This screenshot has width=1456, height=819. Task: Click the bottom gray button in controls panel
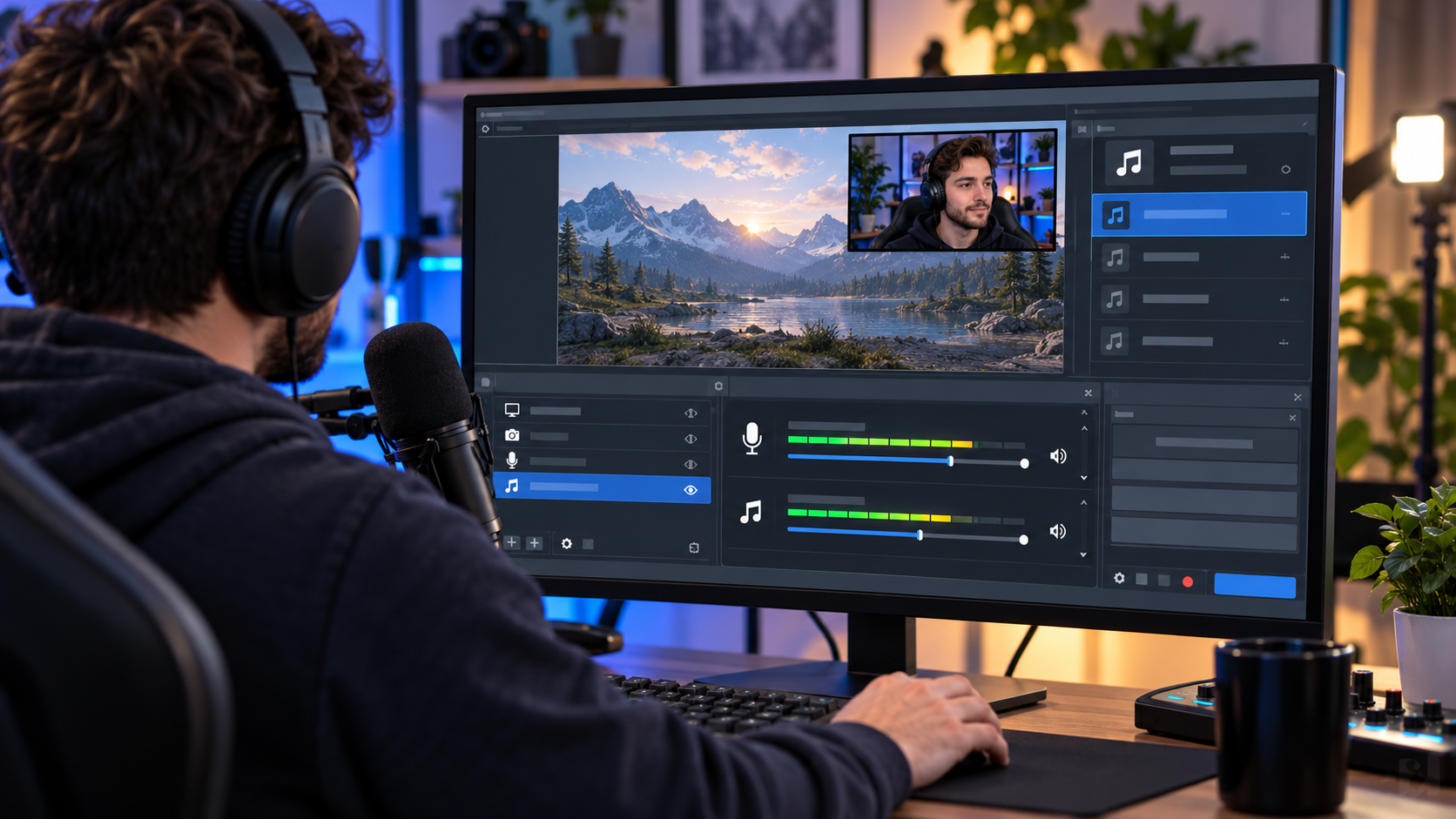[1204, 533]
